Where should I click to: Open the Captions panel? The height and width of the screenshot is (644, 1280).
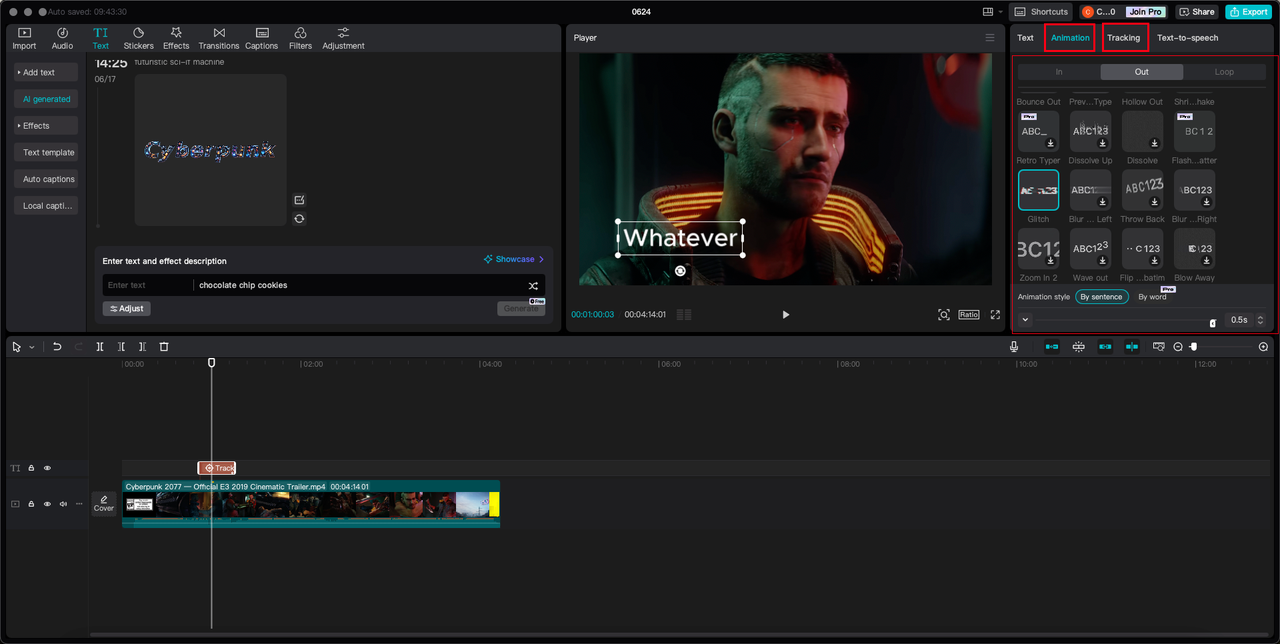click(261, 38)
